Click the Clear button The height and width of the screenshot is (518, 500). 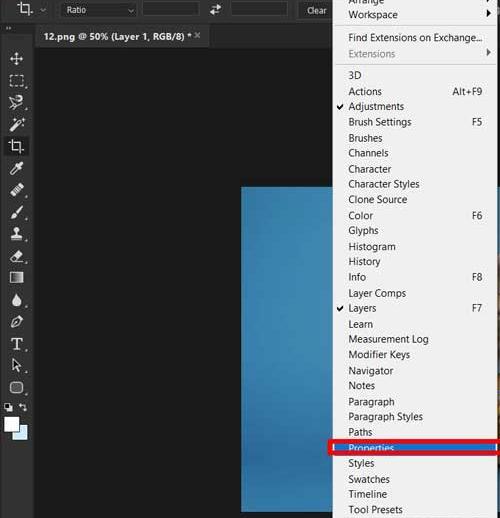(x=316, y=11)
